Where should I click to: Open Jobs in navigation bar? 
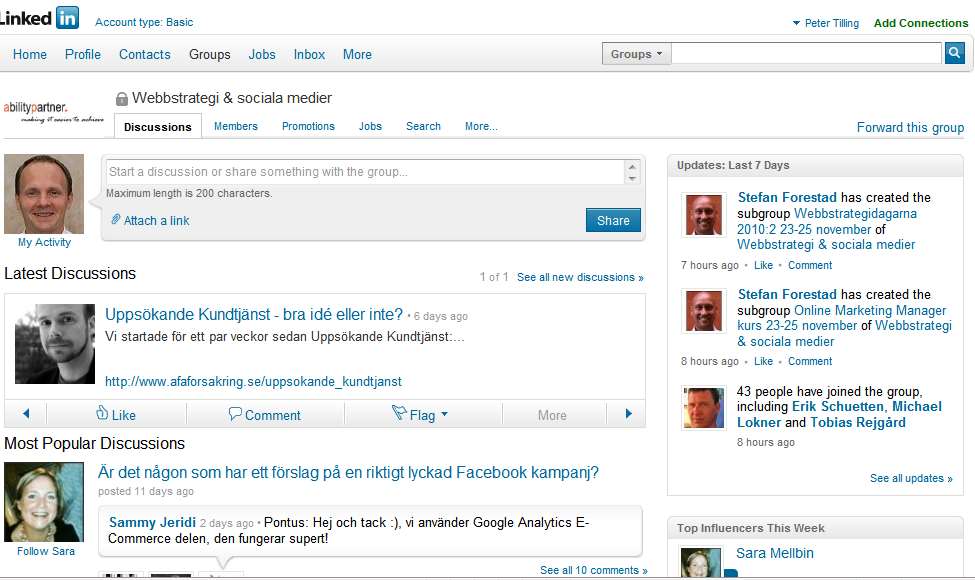coord(262,55)
